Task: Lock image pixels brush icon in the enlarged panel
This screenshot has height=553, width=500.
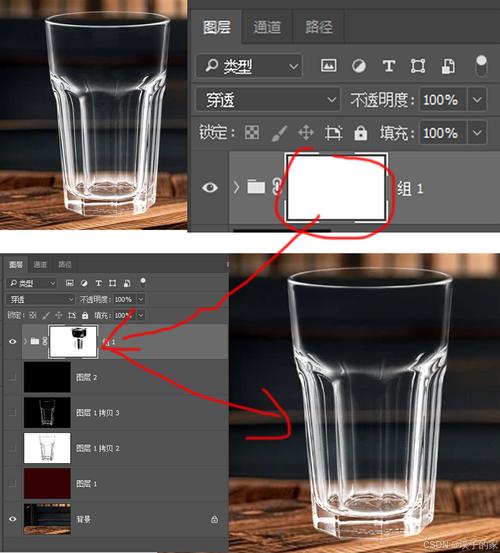Action: pyautogui.click(x=279, y=133)
